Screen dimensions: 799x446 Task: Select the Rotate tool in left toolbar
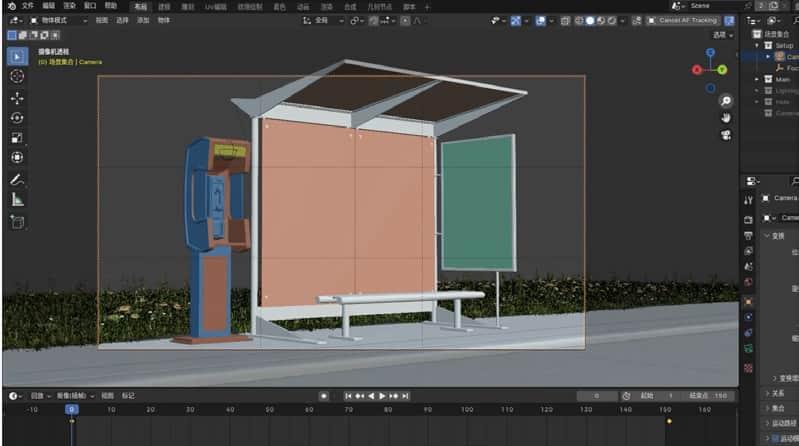(17, 118)
